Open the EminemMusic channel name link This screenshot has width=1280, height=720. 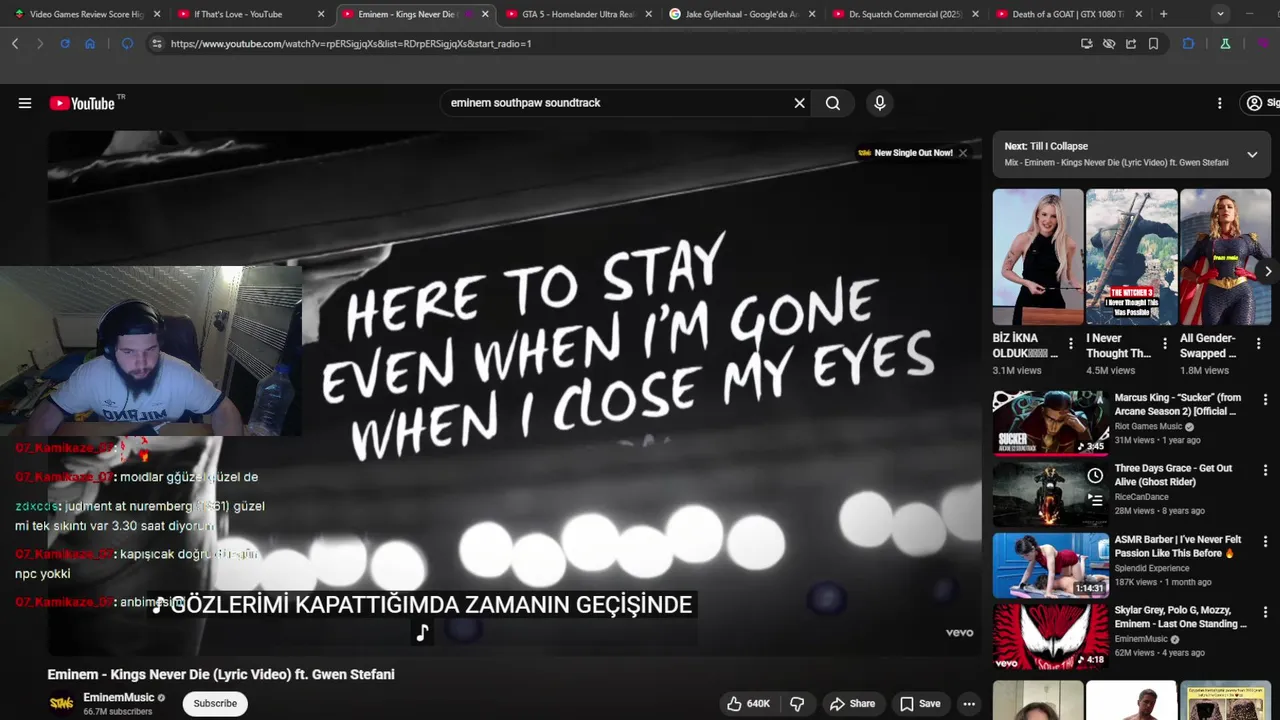coord(119,697)
